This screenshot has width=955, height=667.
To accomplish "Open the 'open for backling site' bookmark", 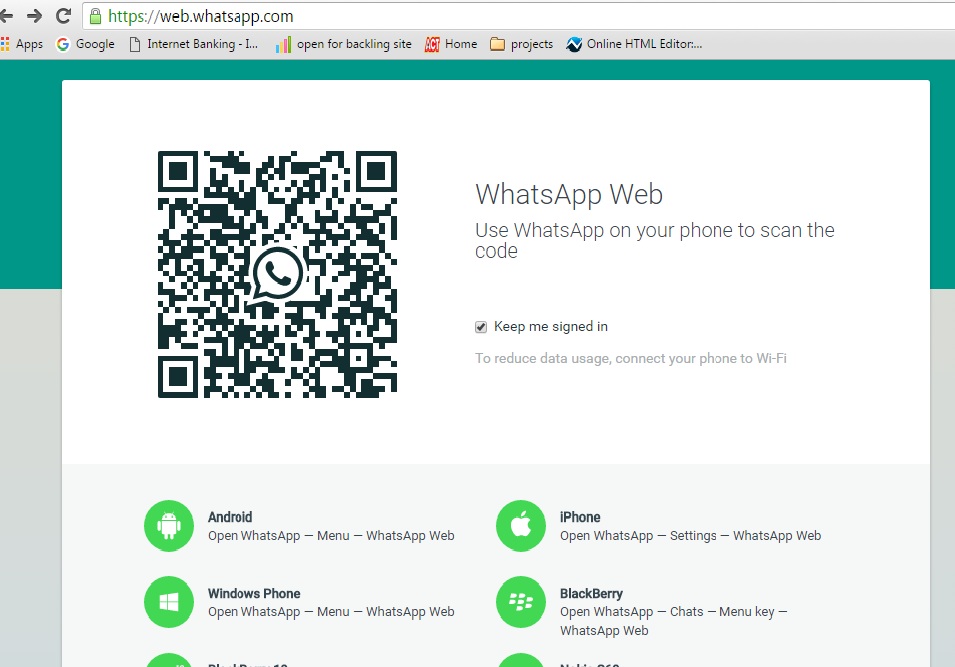I will [x=344, y=44].
